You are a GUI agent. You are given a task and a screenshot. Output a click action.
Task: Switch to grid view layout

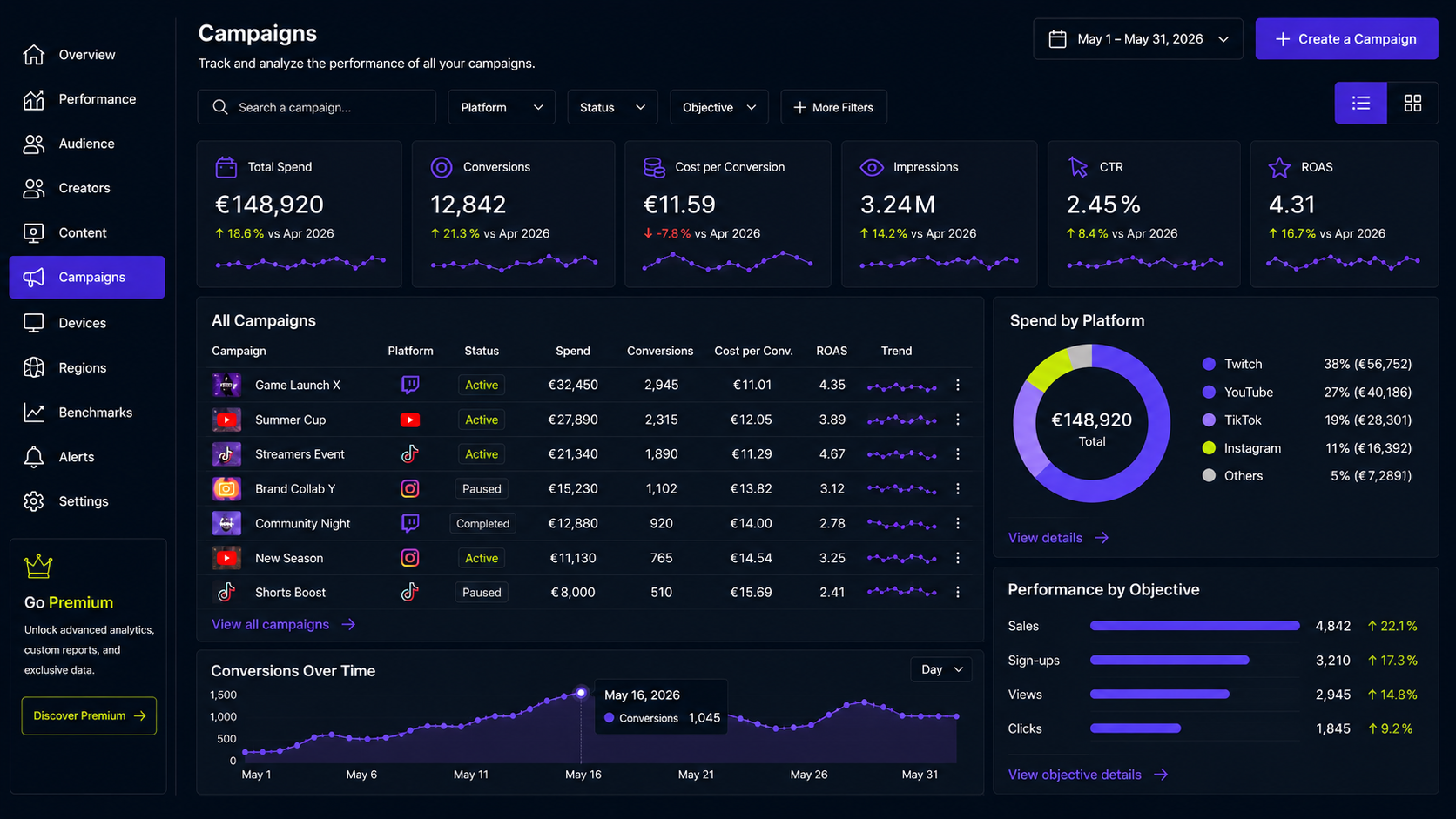[1412, 104]
